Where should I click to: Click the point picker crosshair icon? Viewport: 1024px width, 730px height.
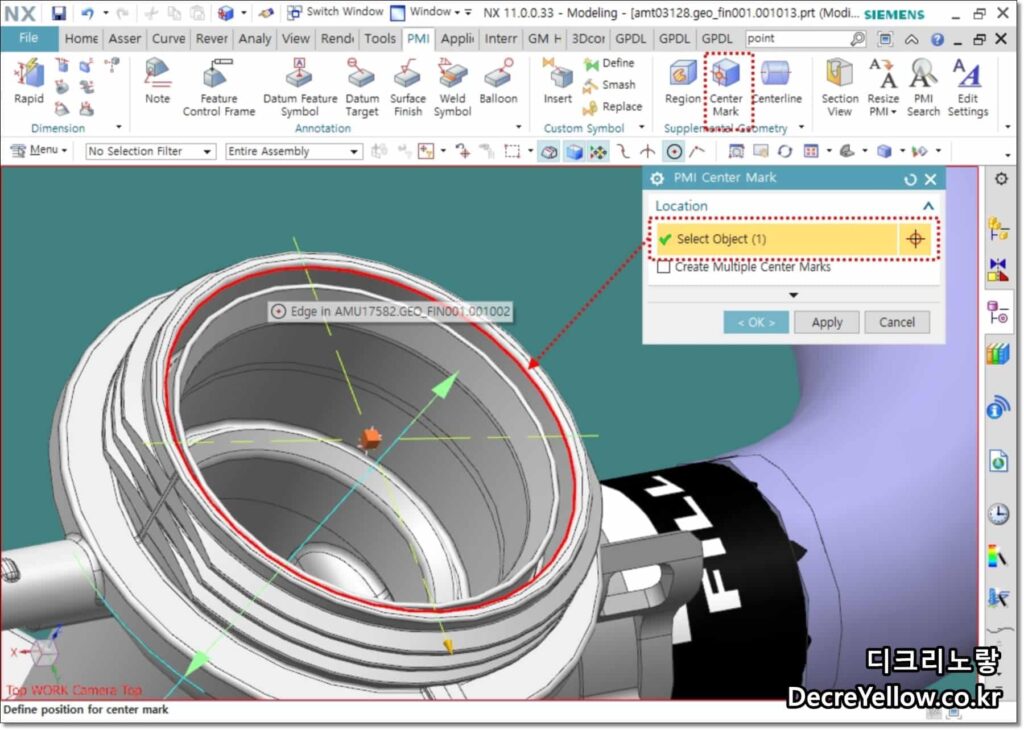click(916, 239)
